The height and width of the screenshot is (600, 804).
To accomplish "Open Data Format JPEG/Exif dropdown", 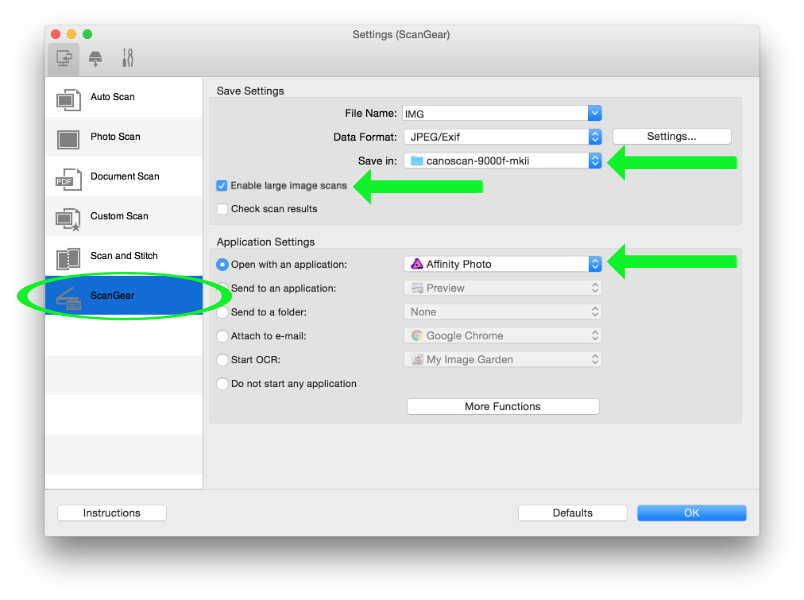I will pyautogui.click(x=502, y=137).
